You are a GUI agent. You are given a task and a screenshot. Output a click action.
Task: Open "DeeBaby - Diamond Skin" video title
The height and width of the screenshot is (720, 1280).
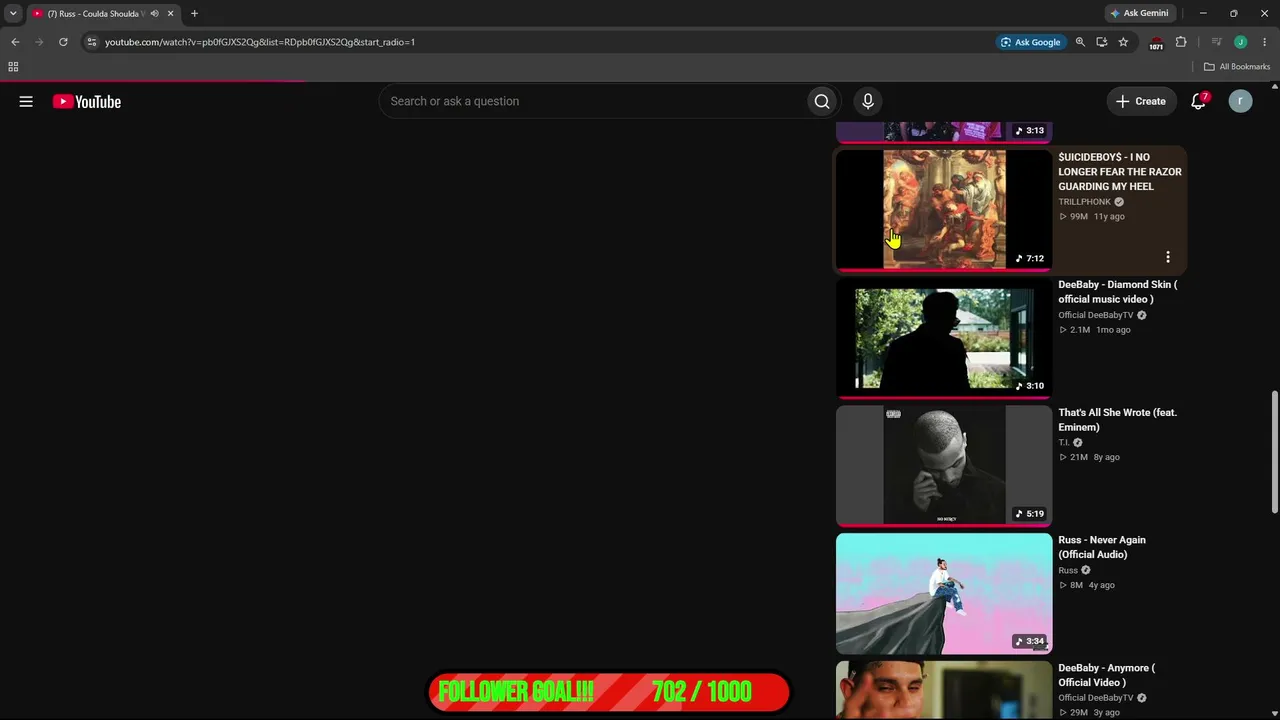pos(1117,292)
